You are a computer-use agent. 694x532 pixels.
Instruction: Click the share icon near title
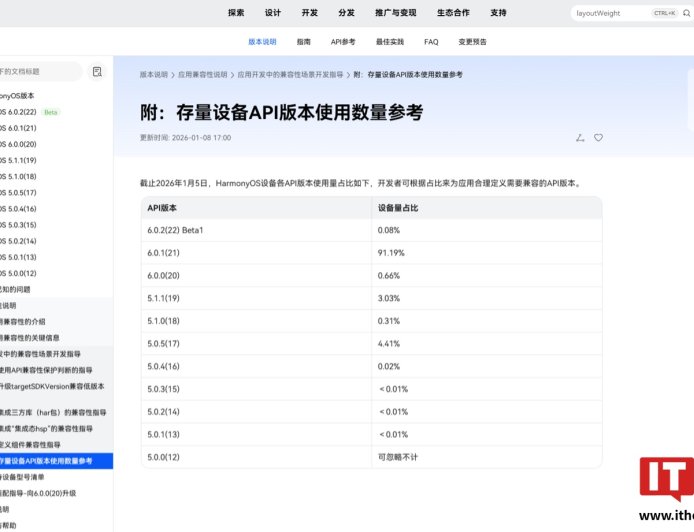580,138
